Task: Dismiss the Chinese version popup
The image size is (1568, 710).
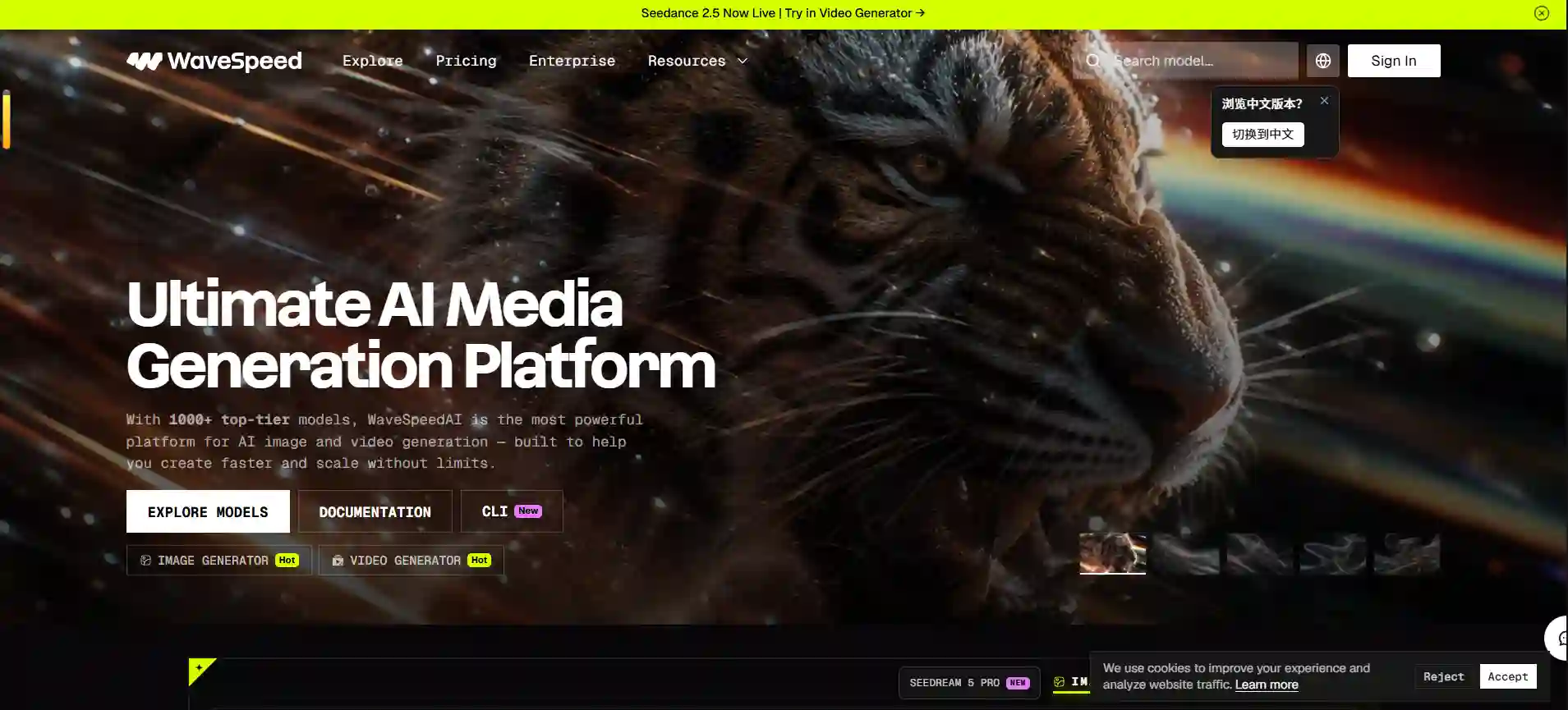Action: [x=1324, y=101]
